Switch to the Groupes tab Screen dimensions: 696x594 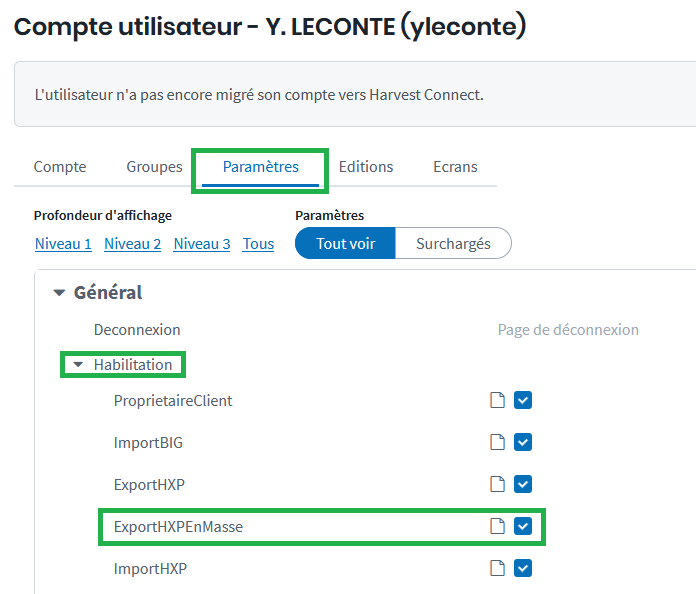[x=154, y=167]
